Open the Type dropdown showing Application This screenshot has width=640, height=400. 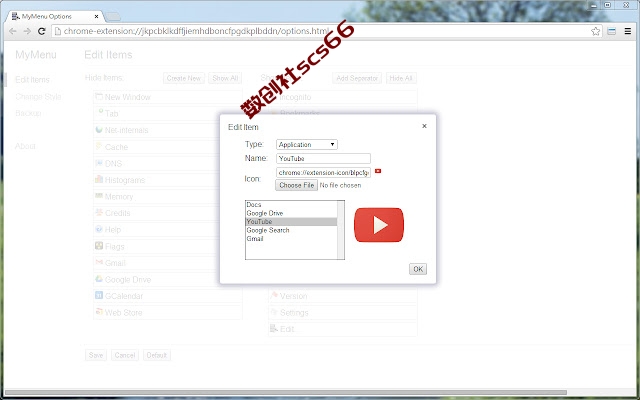click(x=307, y=144)
